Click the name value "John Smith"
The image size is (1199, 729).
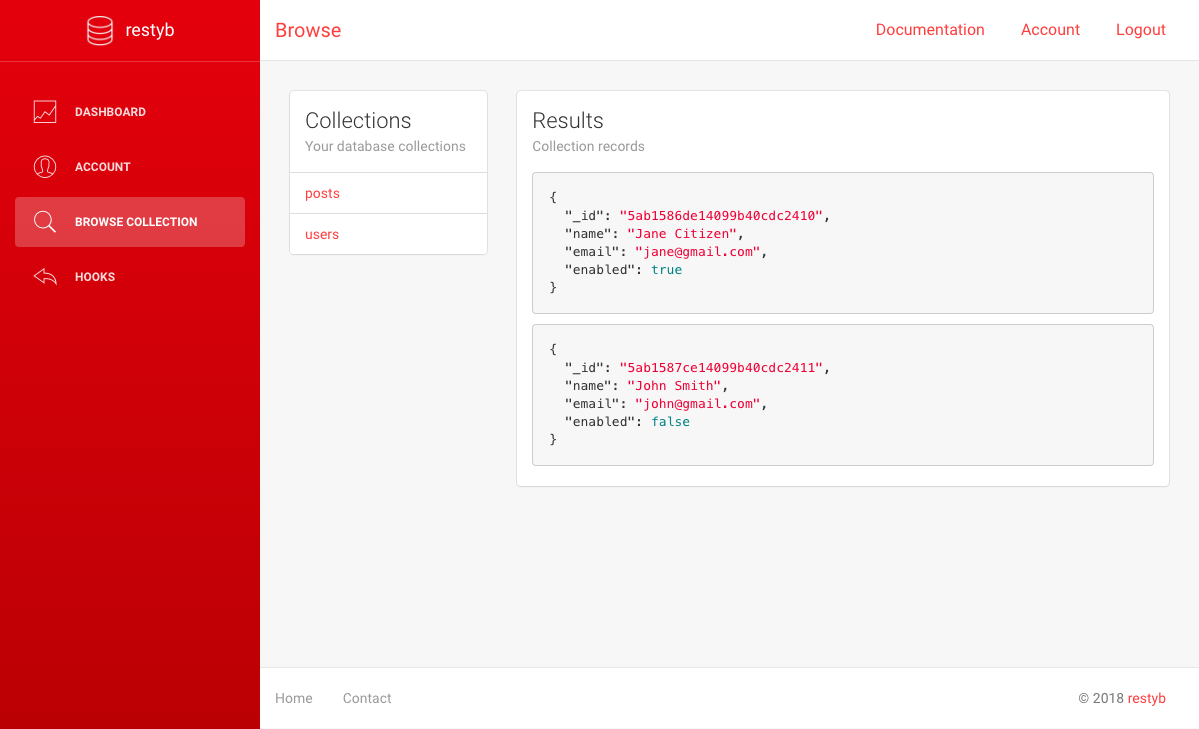click(x=674, y=386)
